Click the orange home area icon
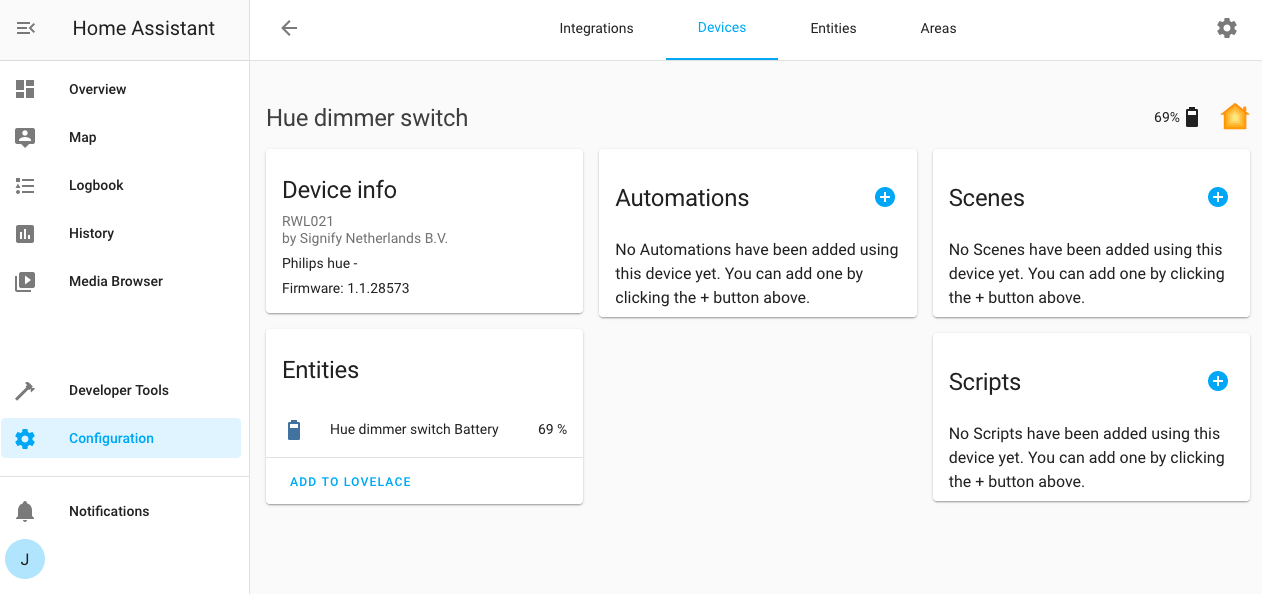 click(x=1234, y=116)
